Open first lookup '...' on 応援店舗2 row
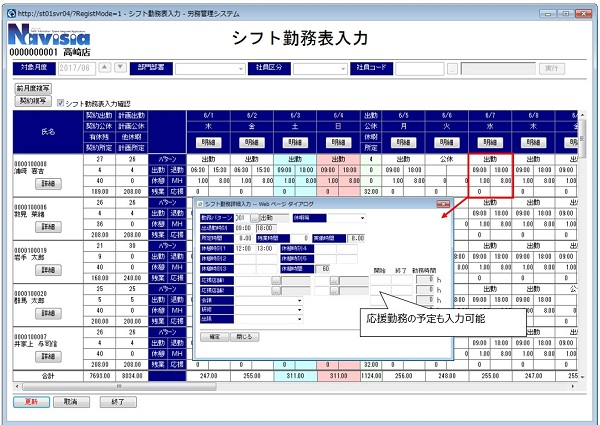The height and width of the screenshot is (425, 600). tap(276, 291)
